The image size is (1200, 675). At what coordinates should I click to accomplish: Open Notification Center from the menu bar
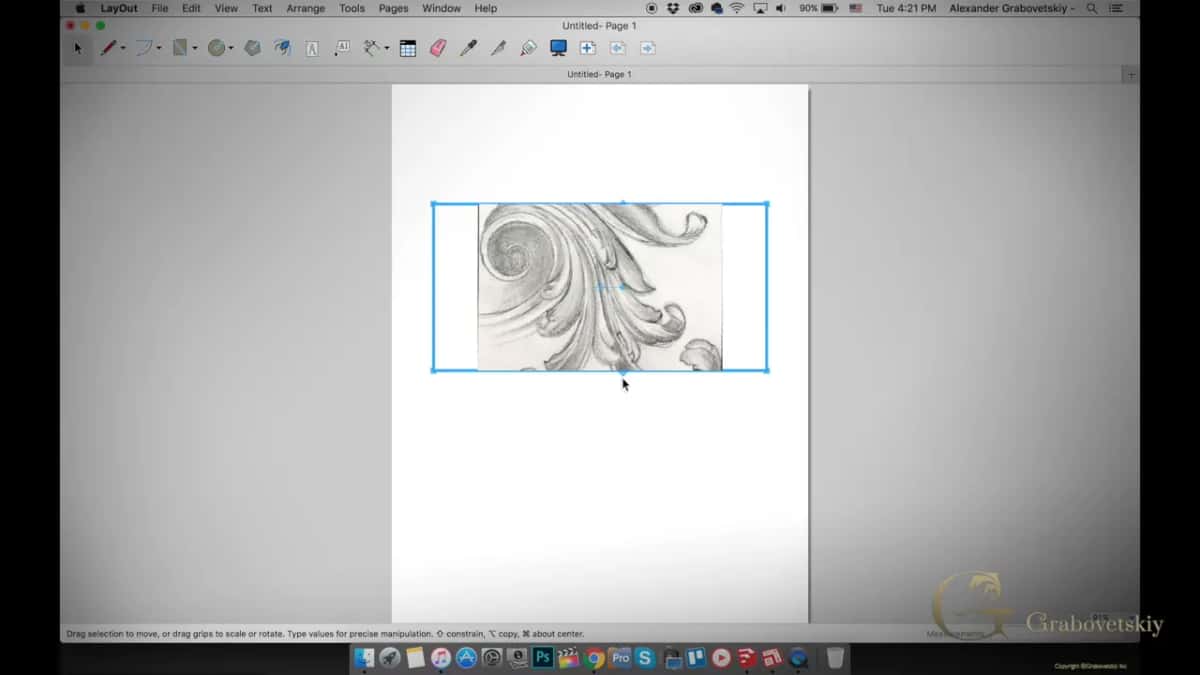(1117, 8)
